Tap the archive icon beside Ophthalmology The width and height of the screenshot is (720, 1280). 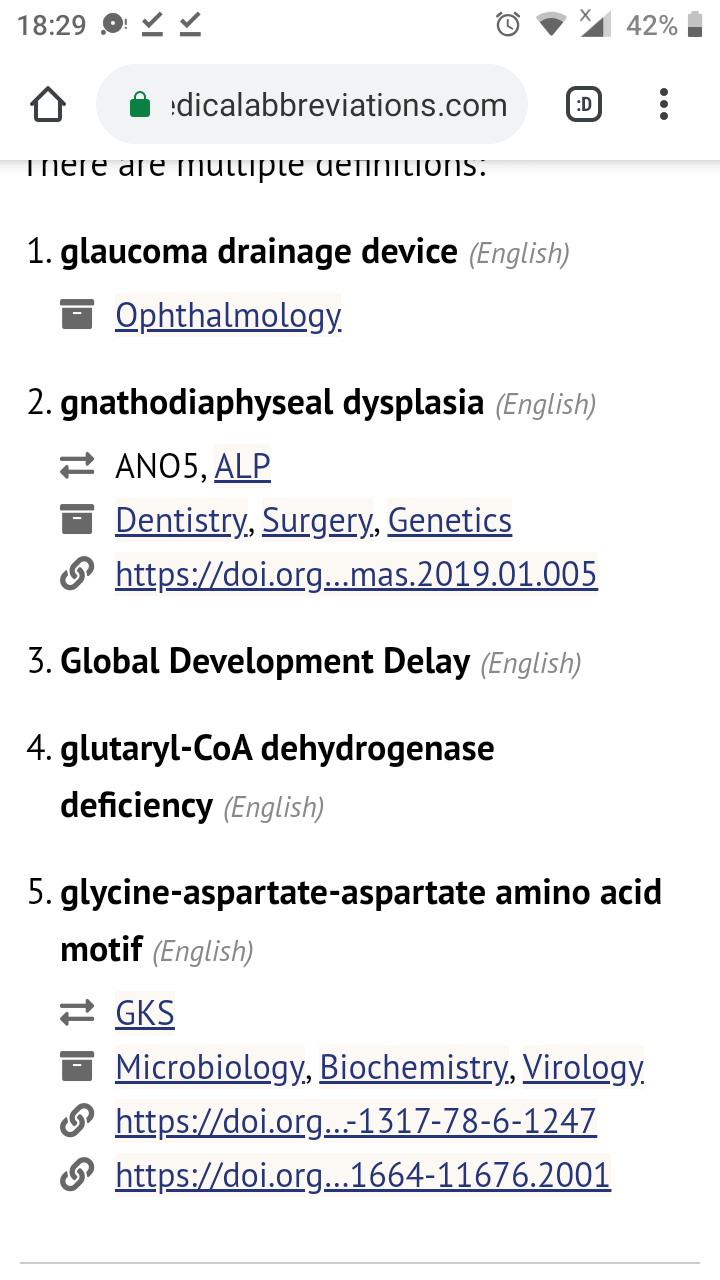click(77, 315)
